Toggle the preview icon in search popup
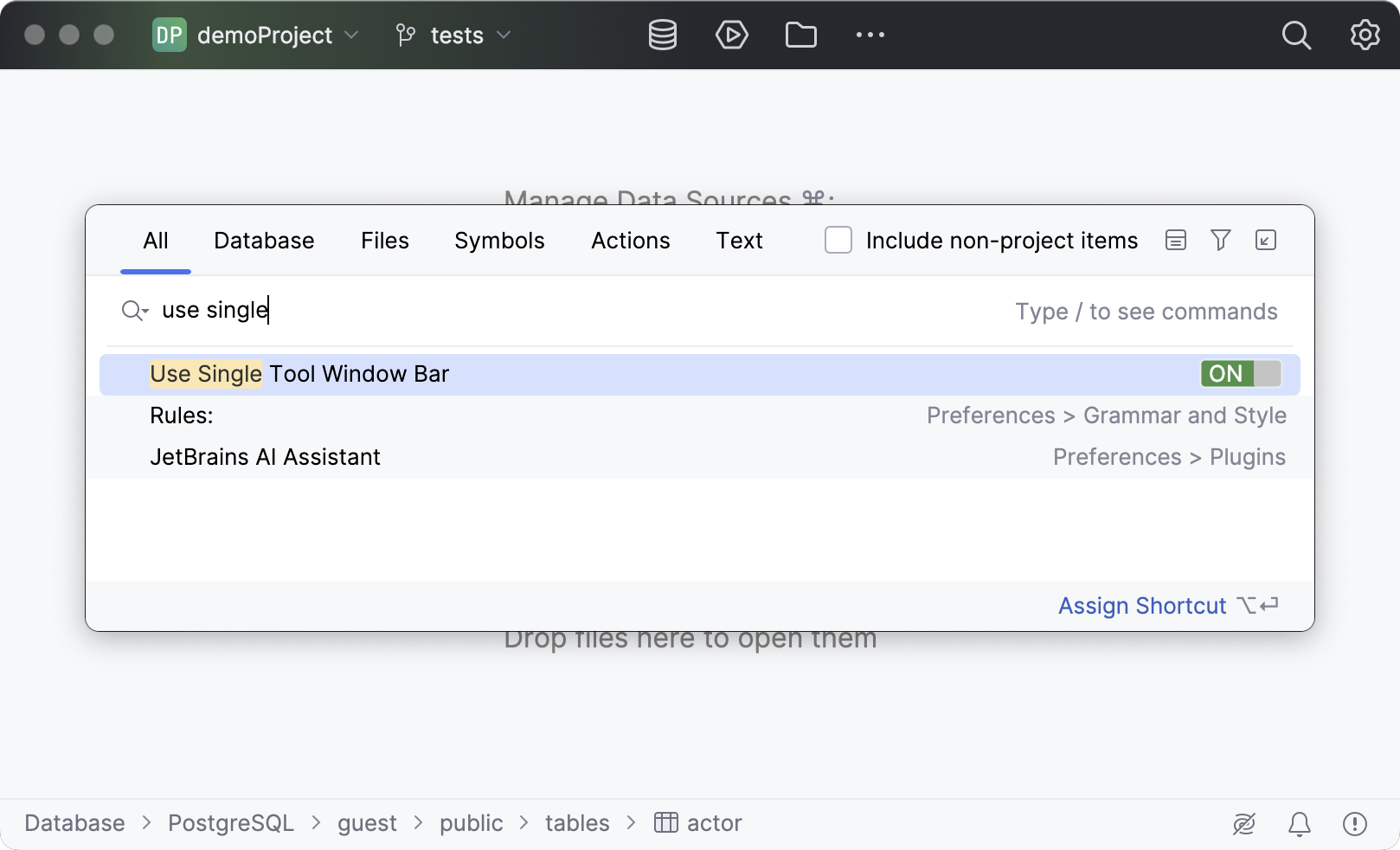1400x850 pixels. coord(1175,241)
